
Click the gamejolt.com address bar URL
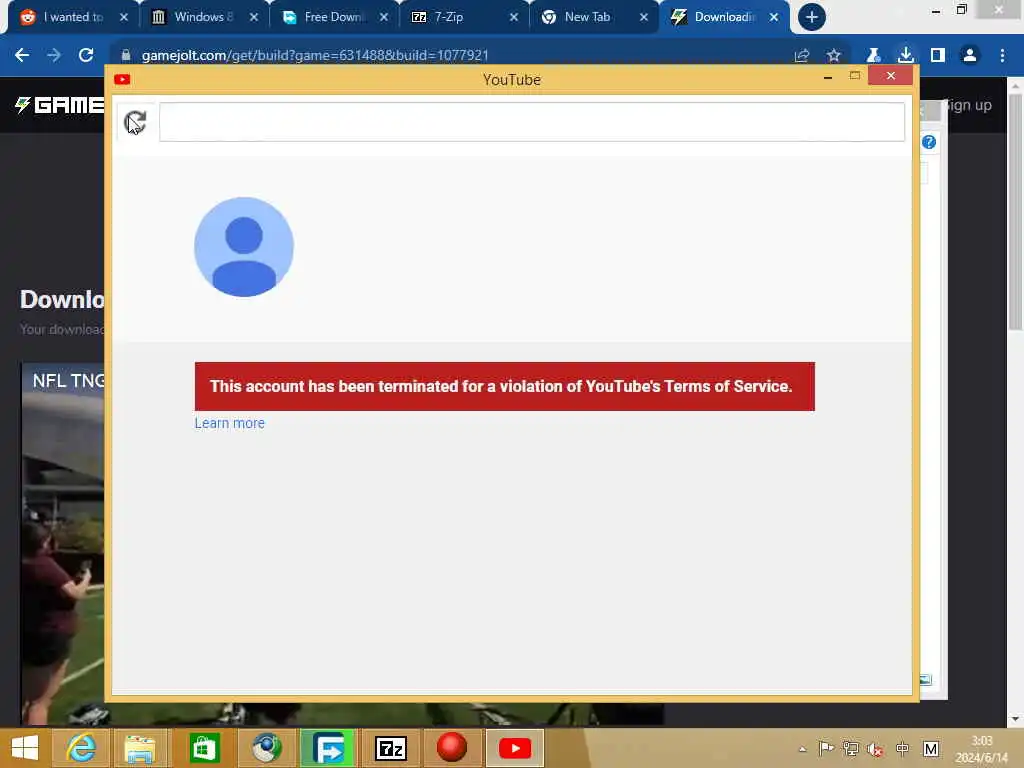coord(315,56)
